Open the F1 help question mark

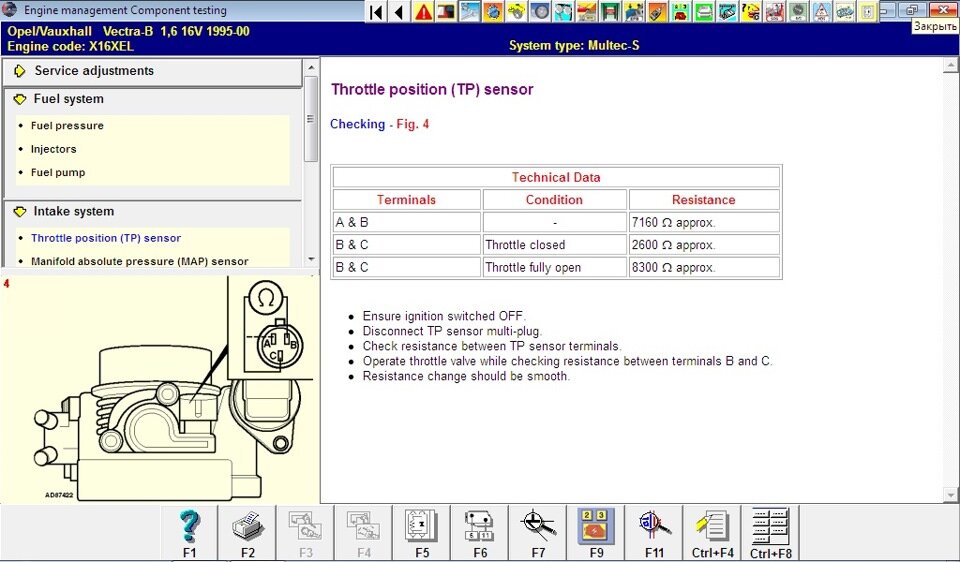coord(189,533)
